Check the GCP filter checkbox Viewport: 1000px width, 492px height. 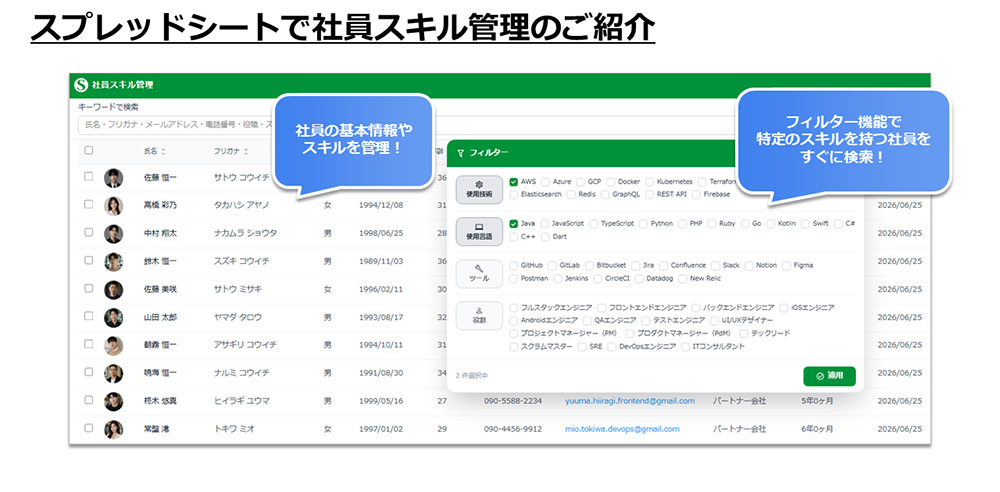(580, 182)
